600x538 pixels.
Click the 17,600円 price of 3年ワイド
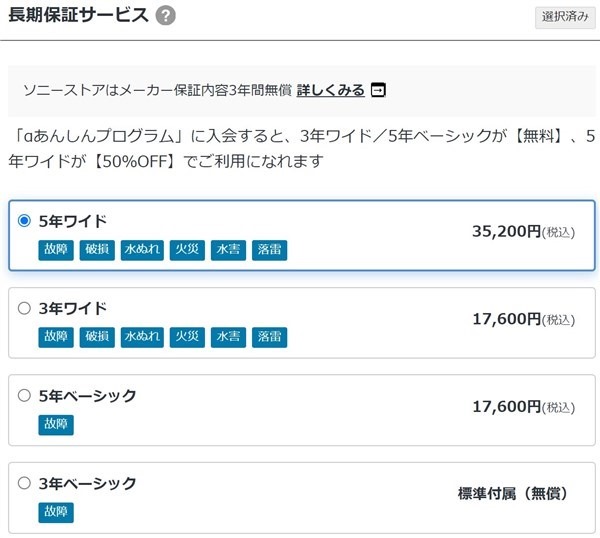(506, 319)
